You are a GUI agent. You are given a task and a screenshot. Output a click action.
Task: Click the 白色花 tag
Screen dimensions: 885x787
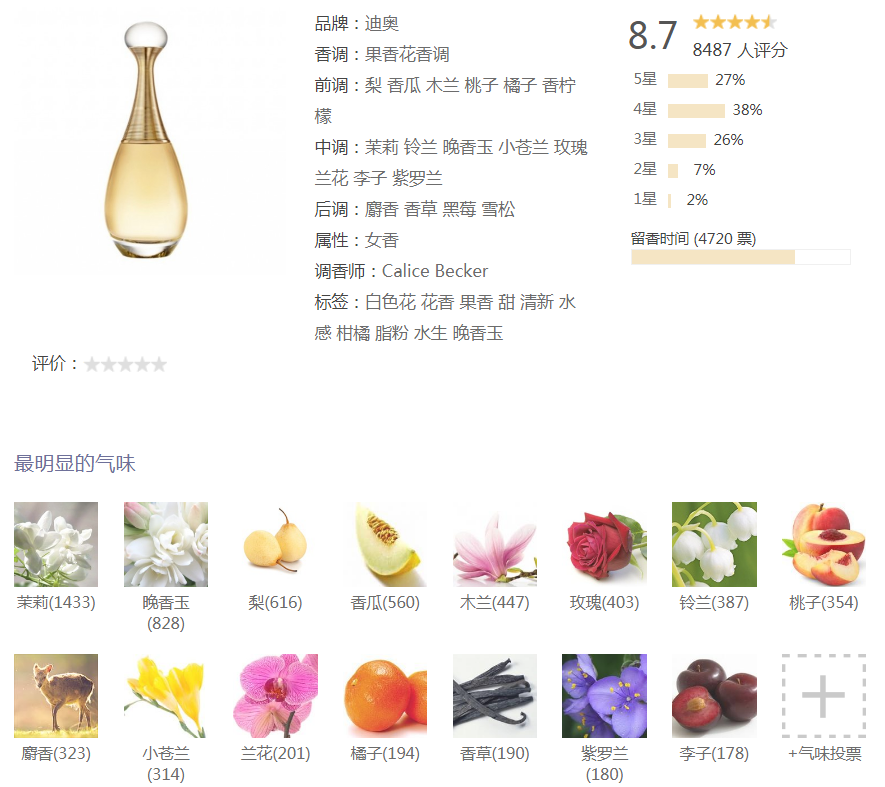390,302
